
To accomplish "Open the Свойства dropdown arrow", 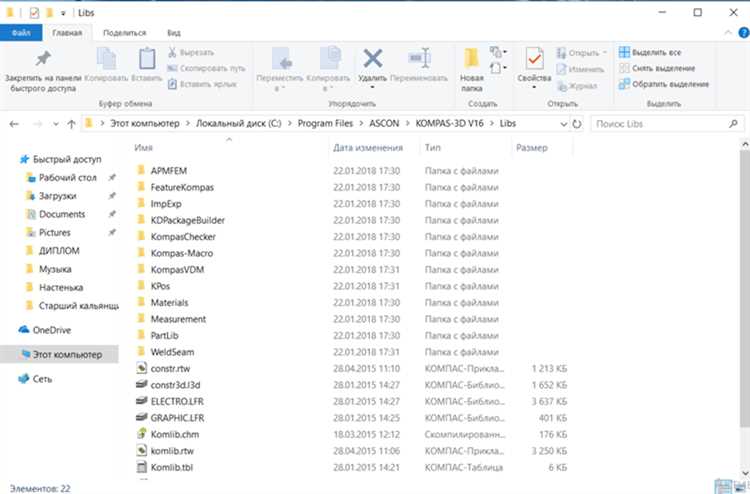I will 534,88.
